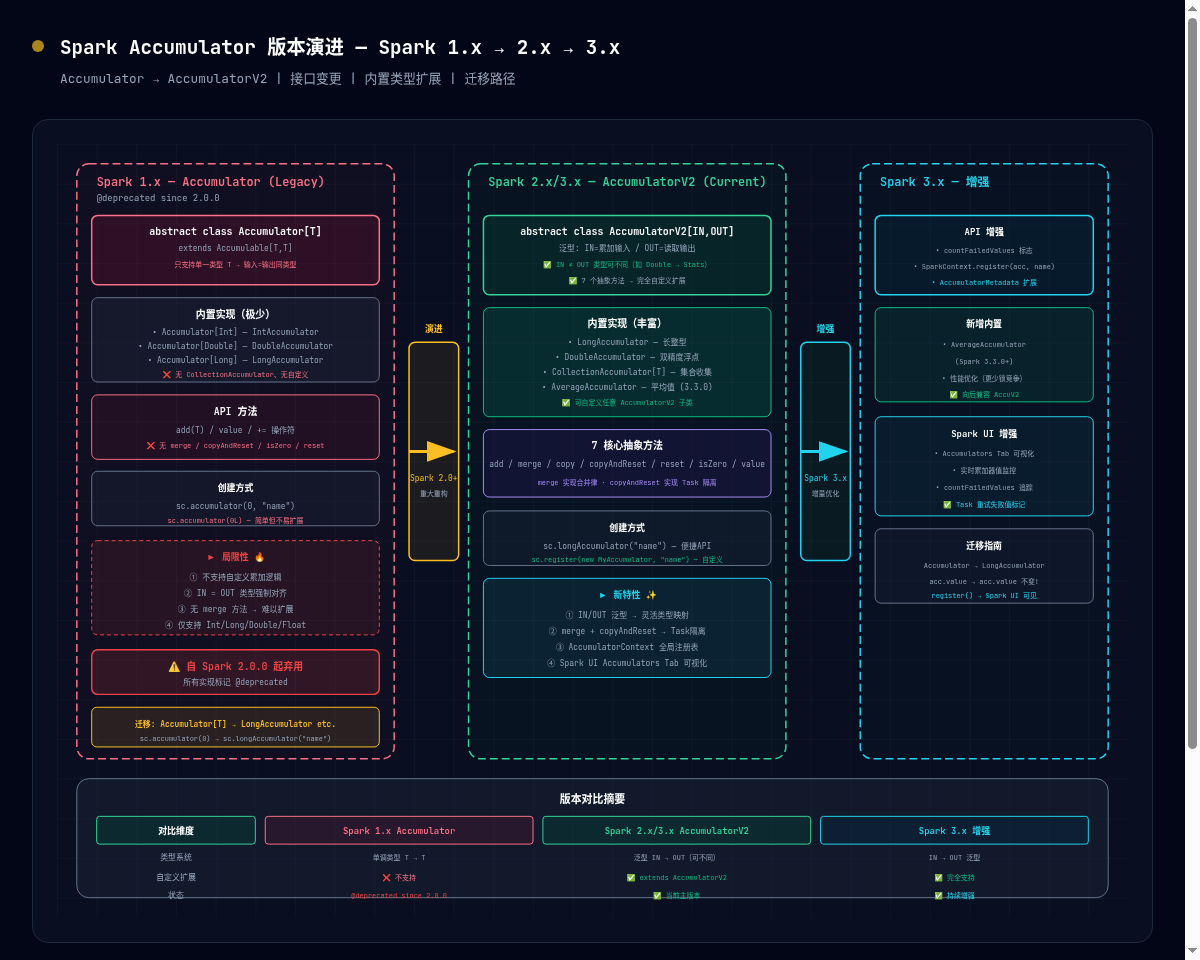1200x960 pixels.
Task: Click the green check before 持续增强 in the table
Action: point(939,895)
